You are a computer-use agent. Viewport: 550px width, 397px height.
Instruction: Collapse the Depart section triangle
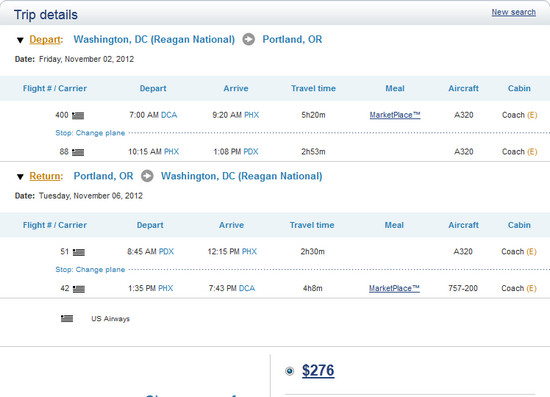click(x=20, y=40)
